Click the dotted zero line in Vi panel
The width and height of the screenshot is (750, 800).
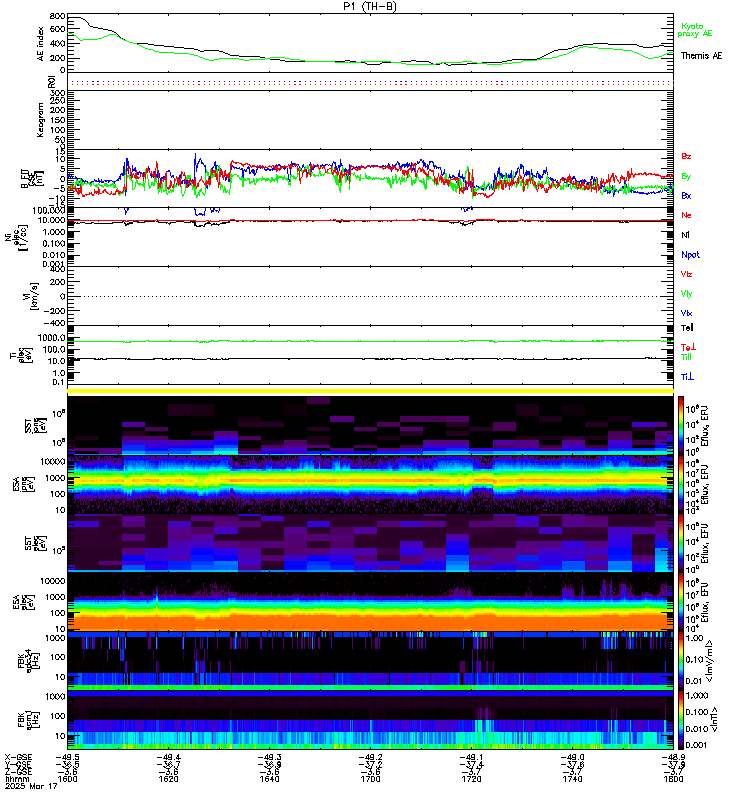pyautogui.click(x=370, y=296)
